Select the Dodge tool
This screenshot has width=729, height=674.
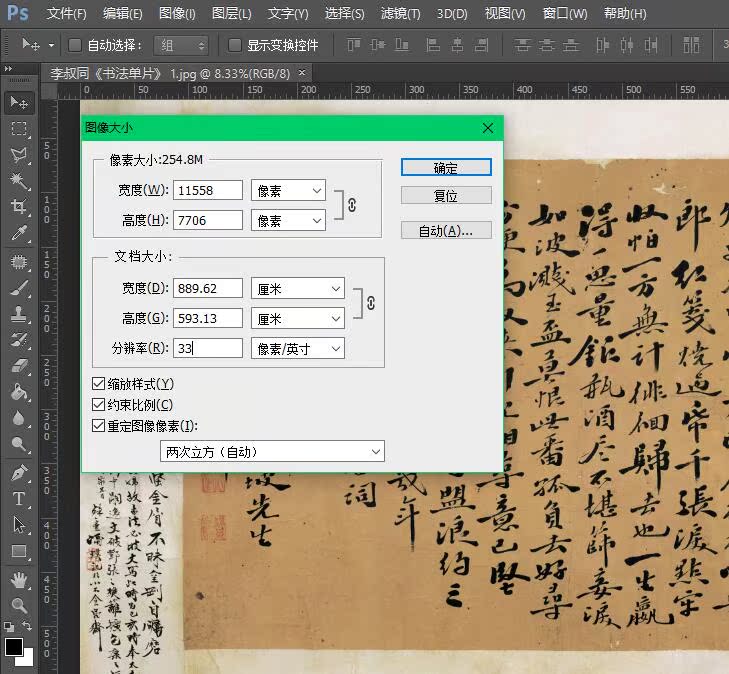[x=19, y=444]
